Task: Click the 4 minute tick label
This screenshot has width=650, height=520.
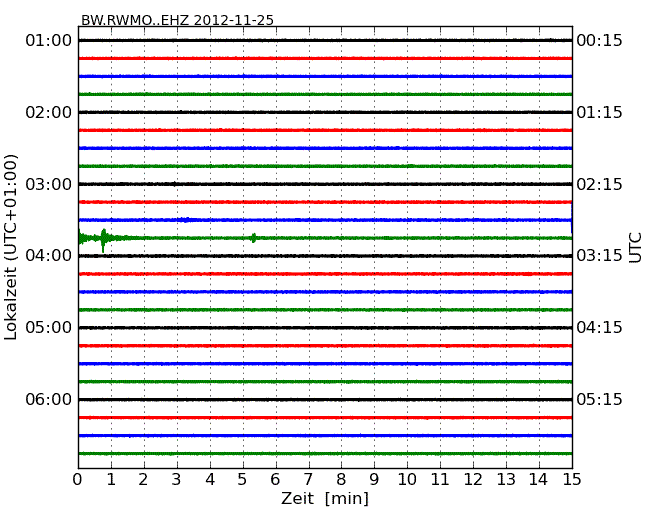Action: tap(210, 480)
